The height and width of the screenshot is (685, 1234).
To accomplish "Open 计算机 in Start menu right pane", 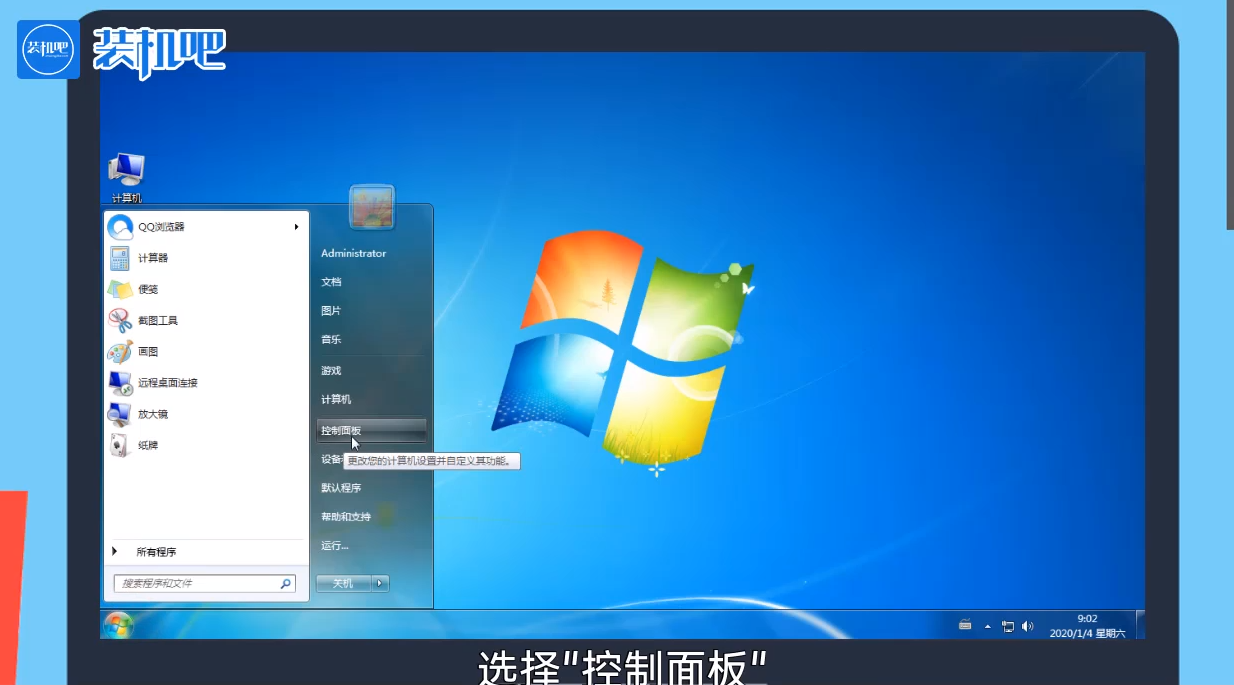I will [x=336, y=400].
